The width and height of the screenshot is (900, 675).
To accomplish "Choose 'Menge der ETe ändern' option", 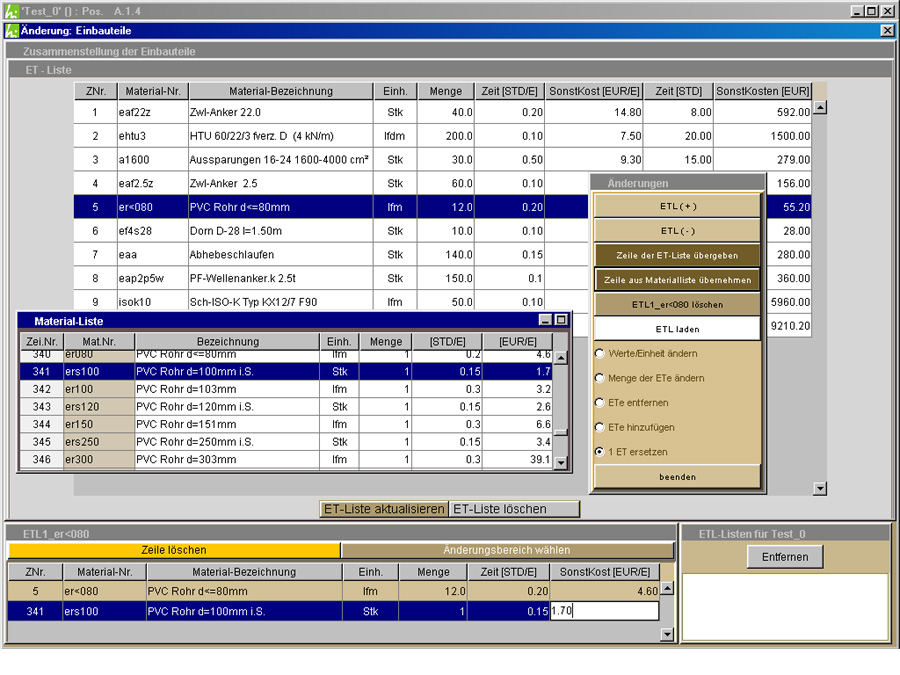I will click(x=600, y=378).
